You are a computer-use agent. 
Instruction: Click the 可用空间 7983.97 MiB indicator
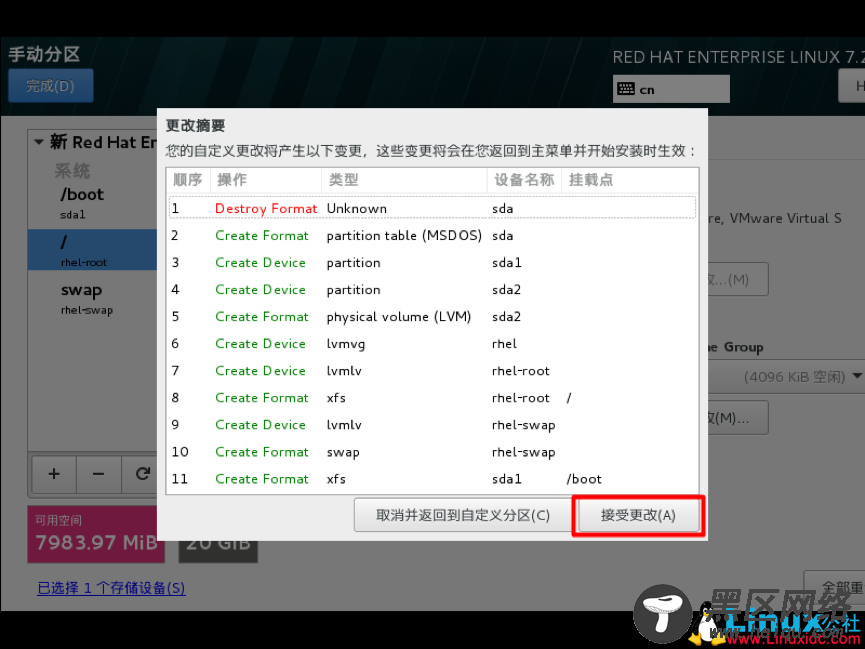[x=96, y=534]
